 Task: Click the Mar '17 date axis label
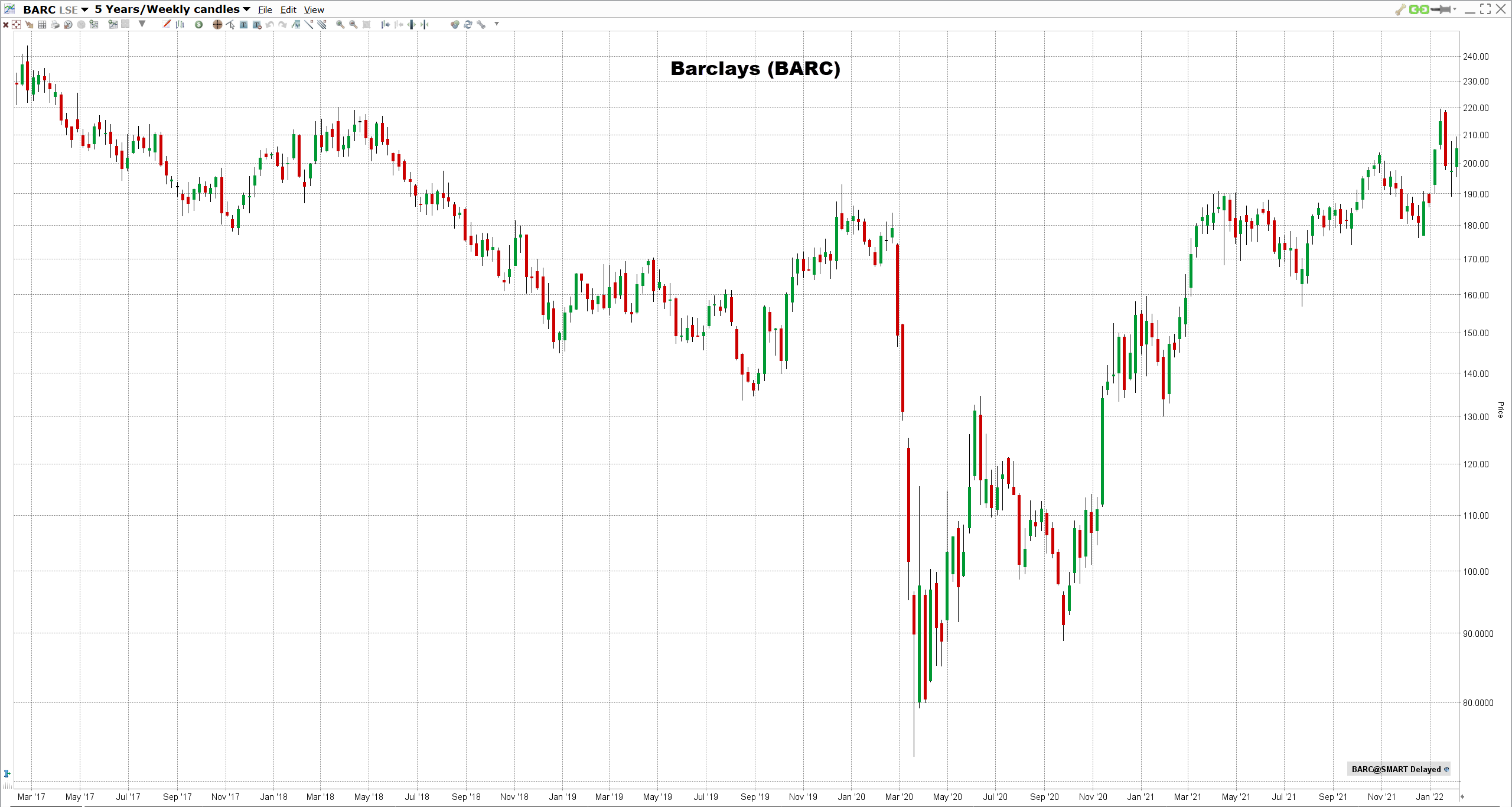click(31, 797)
